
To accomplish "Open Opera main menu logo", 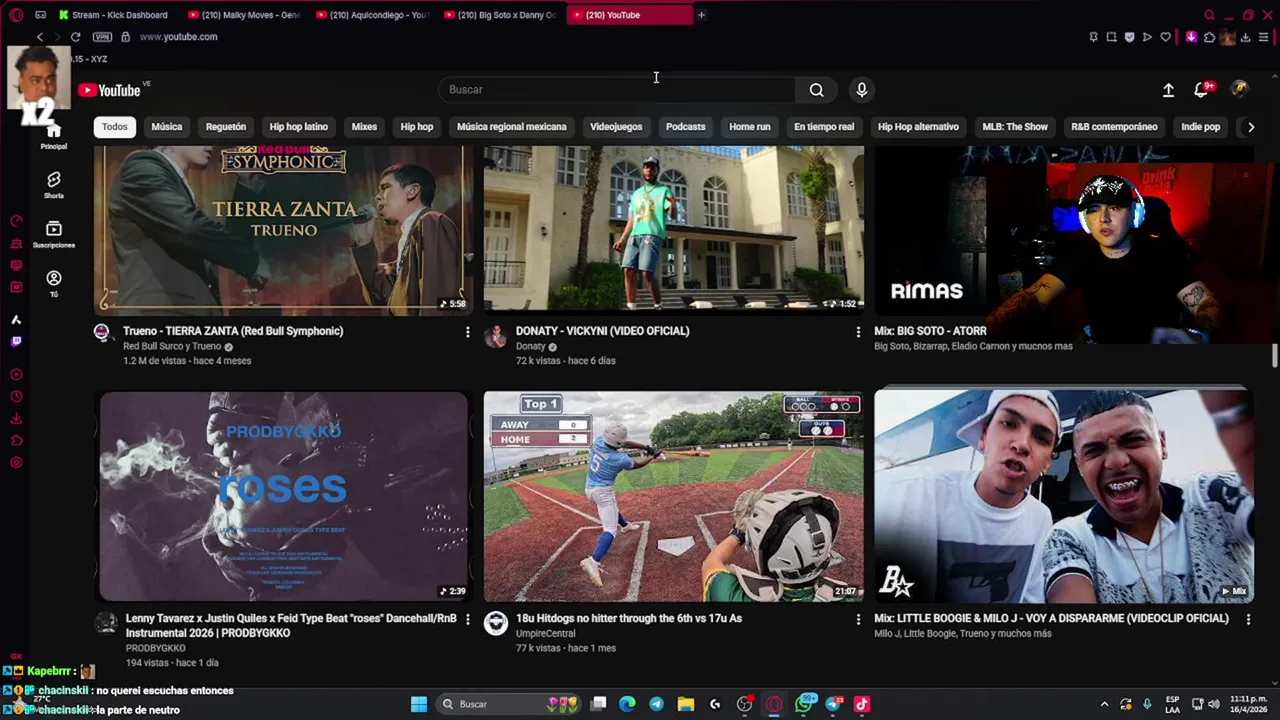I will tap(16, 15).
